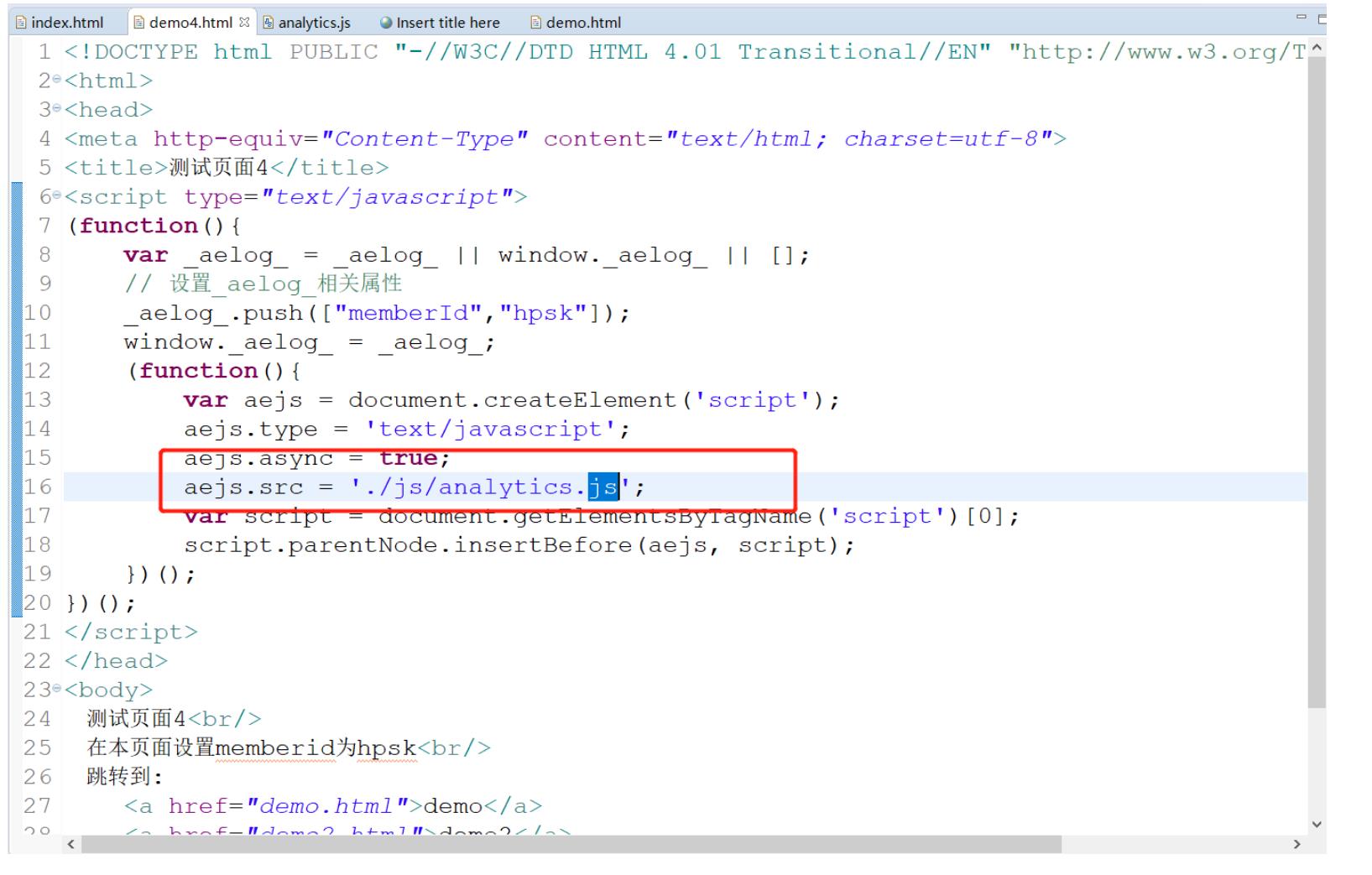Collapse the html tag fold on line 2

(x=57, y=81)
